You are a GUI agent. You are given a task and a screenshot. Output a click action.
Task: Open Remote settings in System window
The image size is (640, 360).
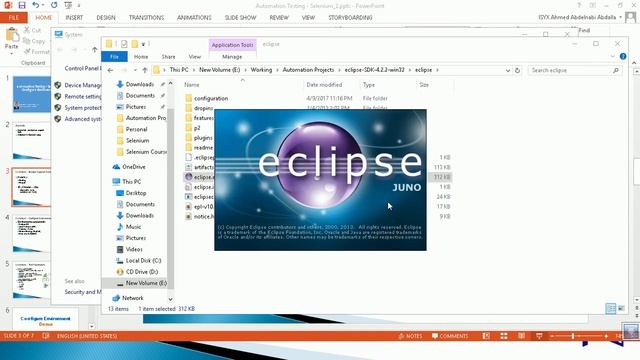point(83,96)
